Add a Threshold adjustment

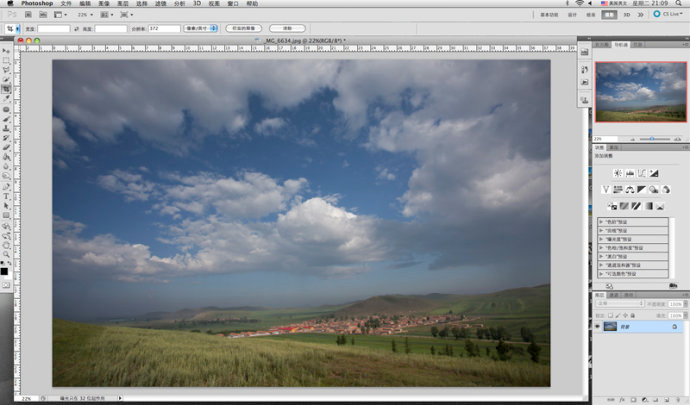click(x=636, y=206)
